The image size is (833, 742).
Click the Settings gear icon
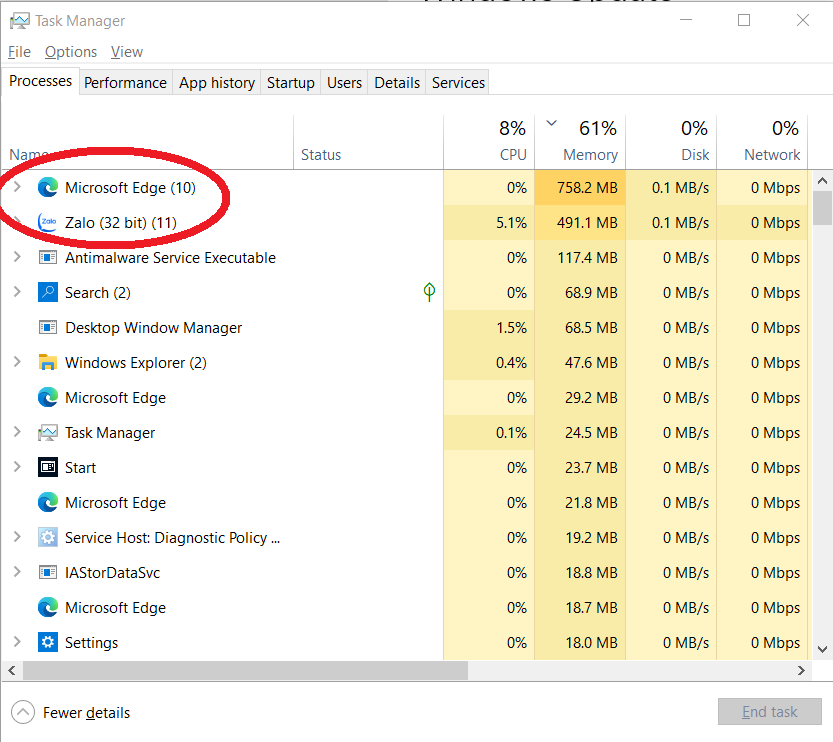click(48, 643)
